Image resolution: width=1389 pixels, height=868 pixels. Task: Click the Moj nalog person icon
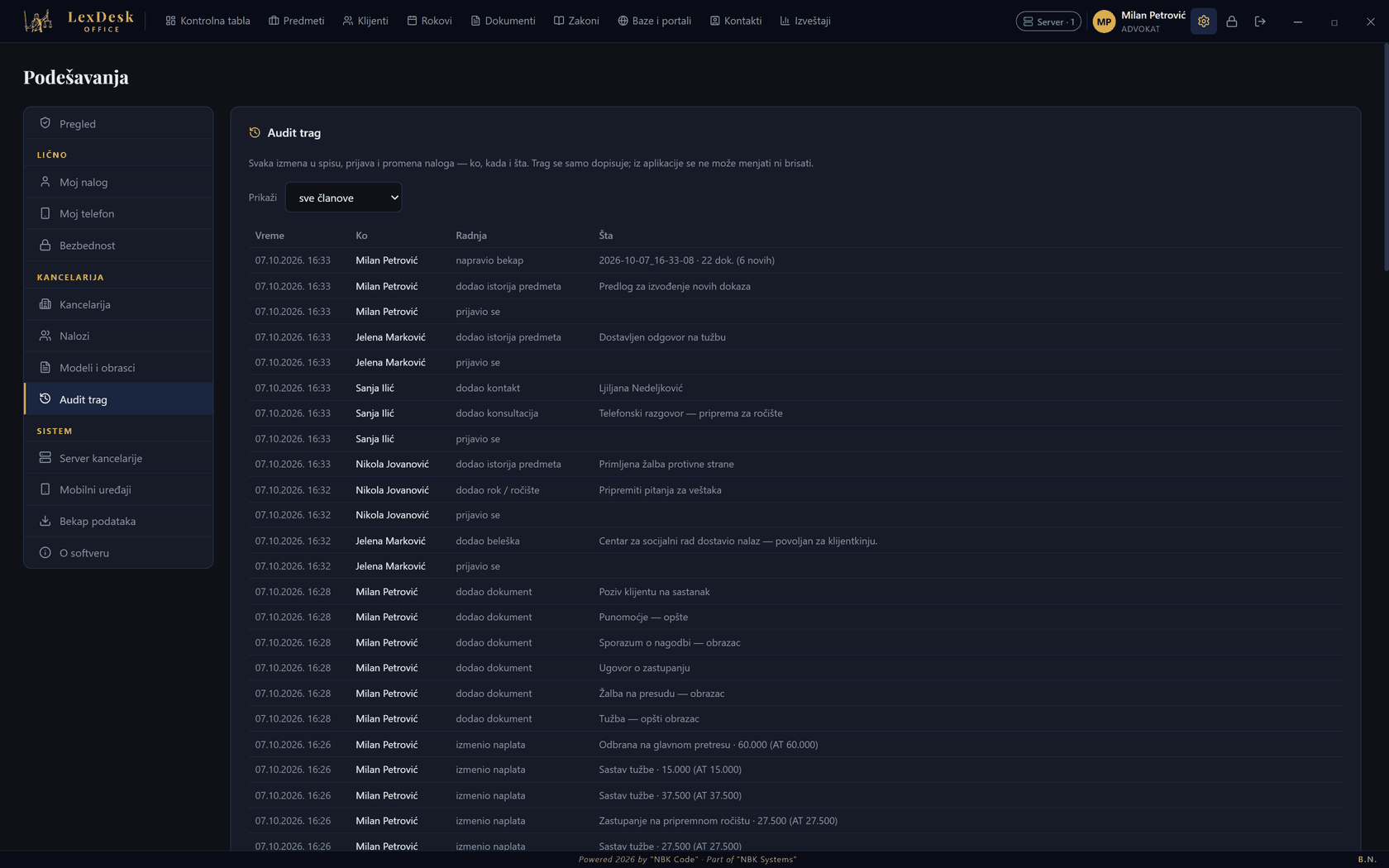pos(45,182)
